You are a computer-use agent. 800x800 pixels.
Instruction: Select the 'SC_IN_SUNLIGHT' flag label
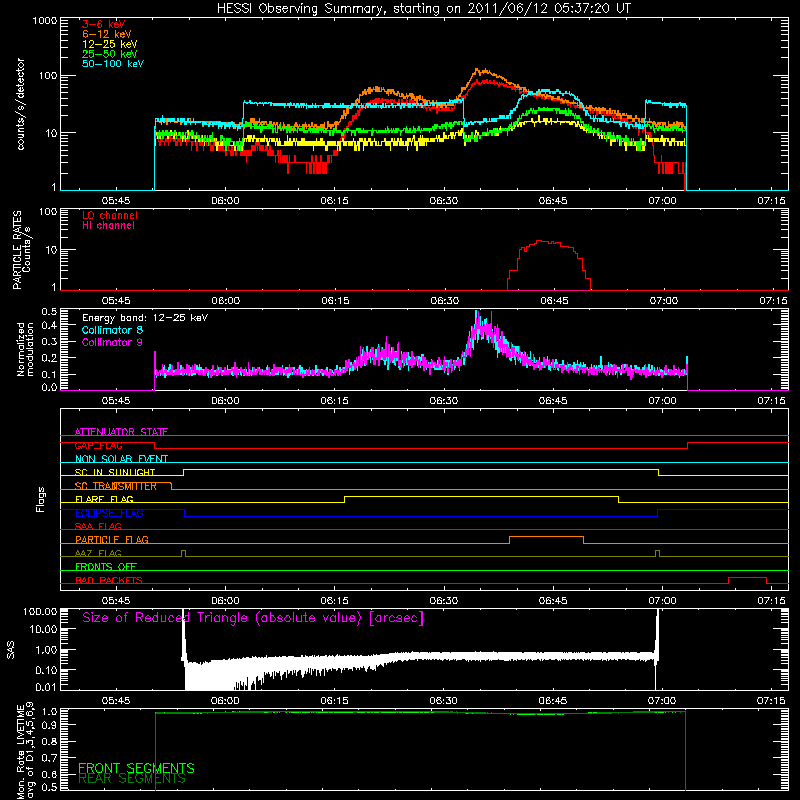(x=115, y=472)
